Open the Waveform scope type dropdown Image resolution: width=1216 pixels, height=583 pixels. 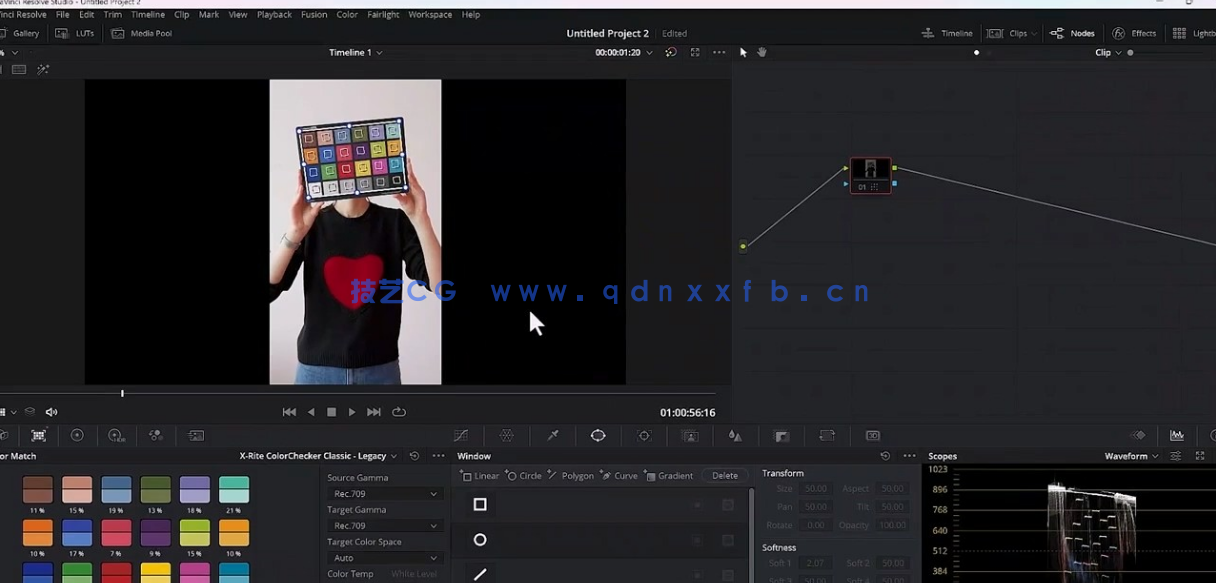(x=1130, y=455)
